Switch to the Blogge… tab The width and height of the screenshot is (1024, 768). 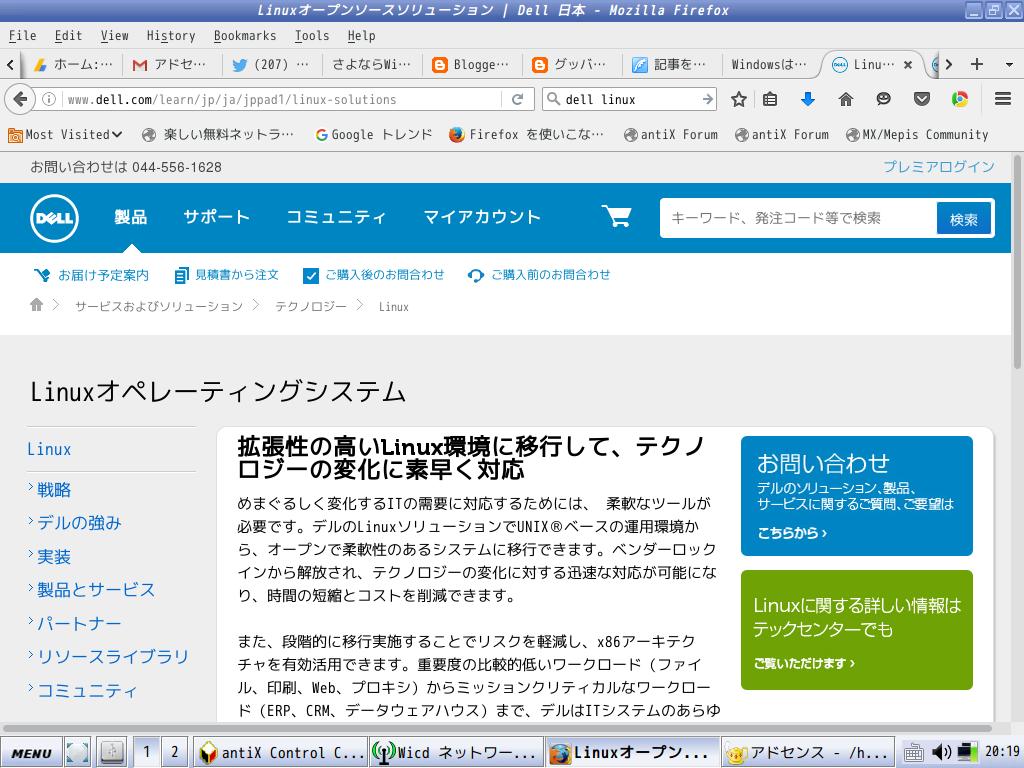[472, 64]
